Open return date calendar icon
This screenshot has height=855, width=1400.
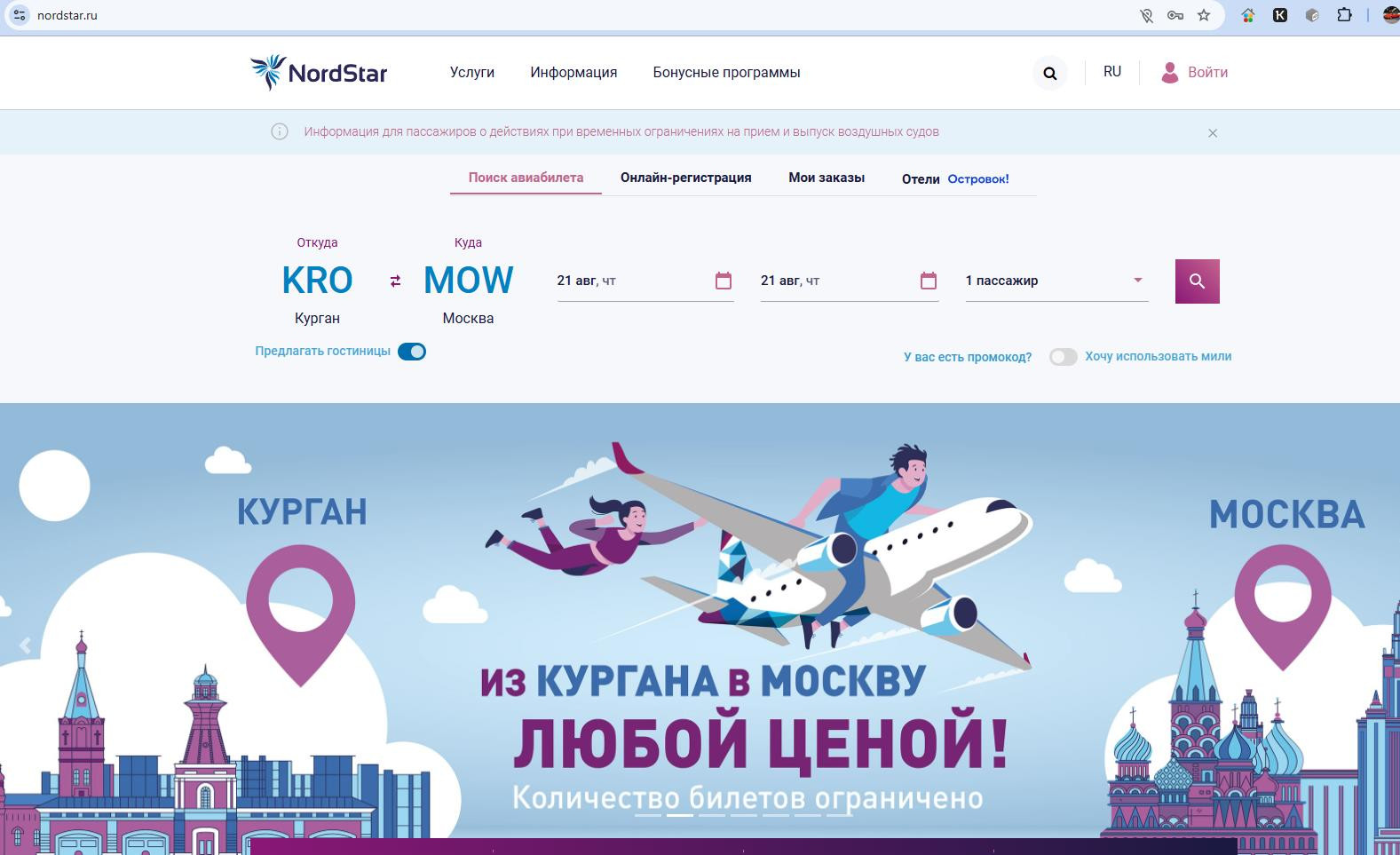pyautogui.click(x=929, y=281)
